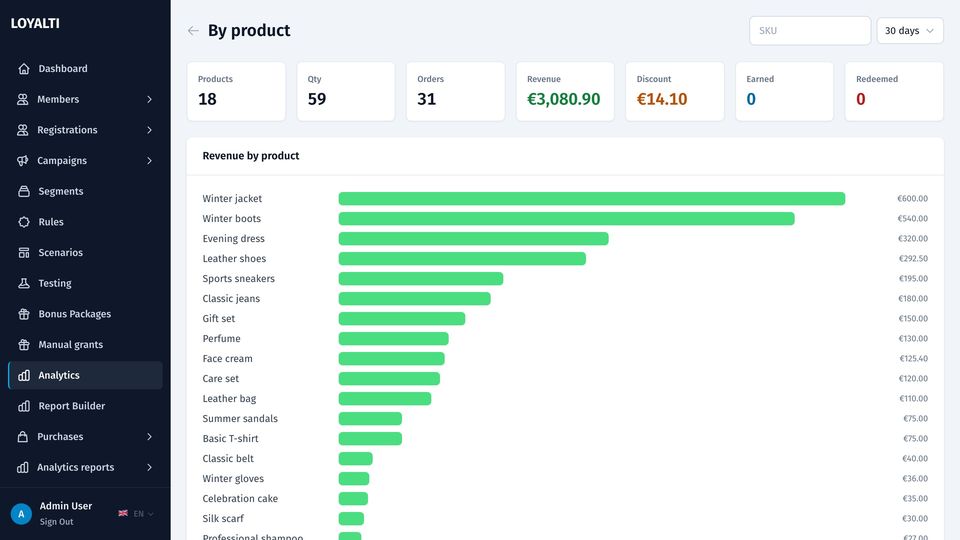Click the Gift set label
Image resolution: width=960 pixels, height=540 pixels.
click(x=219, y=318)
